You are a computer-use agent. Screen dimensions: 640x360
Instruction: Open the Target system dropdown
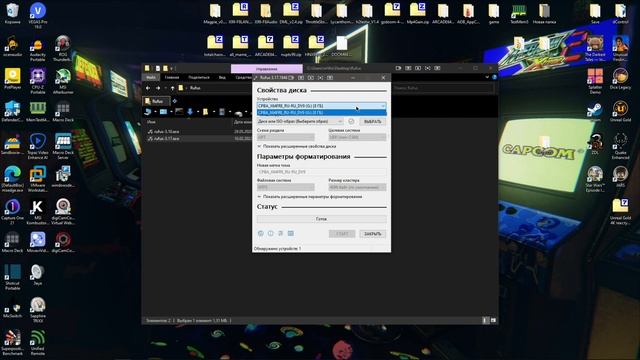tap(357, 137)
